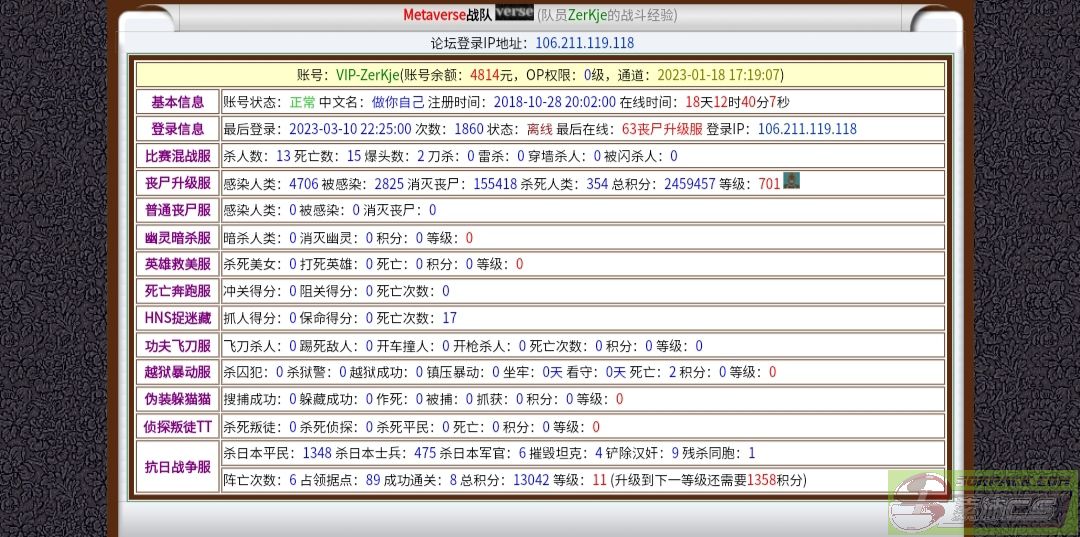Select the 幽灵暗杀服 server label

tap(178, 238)
